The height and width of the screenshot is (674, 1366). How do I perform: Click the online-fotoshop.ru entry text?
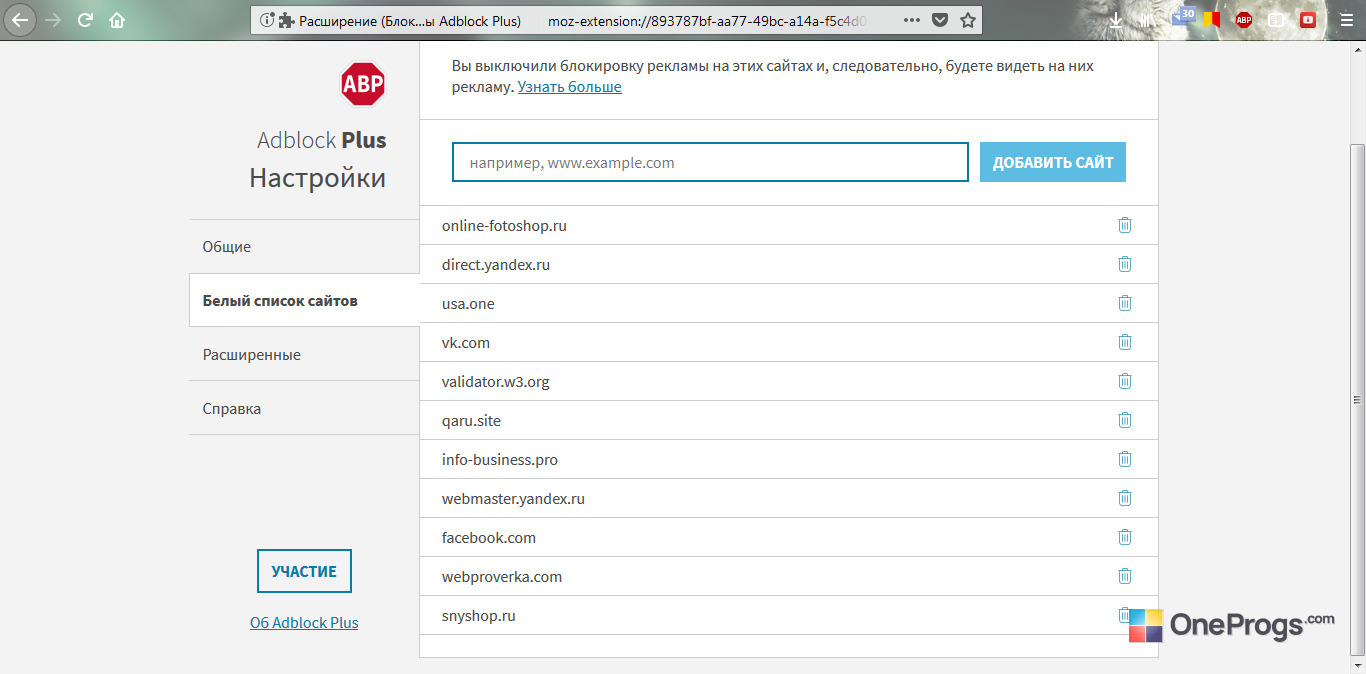coord(504,226)
